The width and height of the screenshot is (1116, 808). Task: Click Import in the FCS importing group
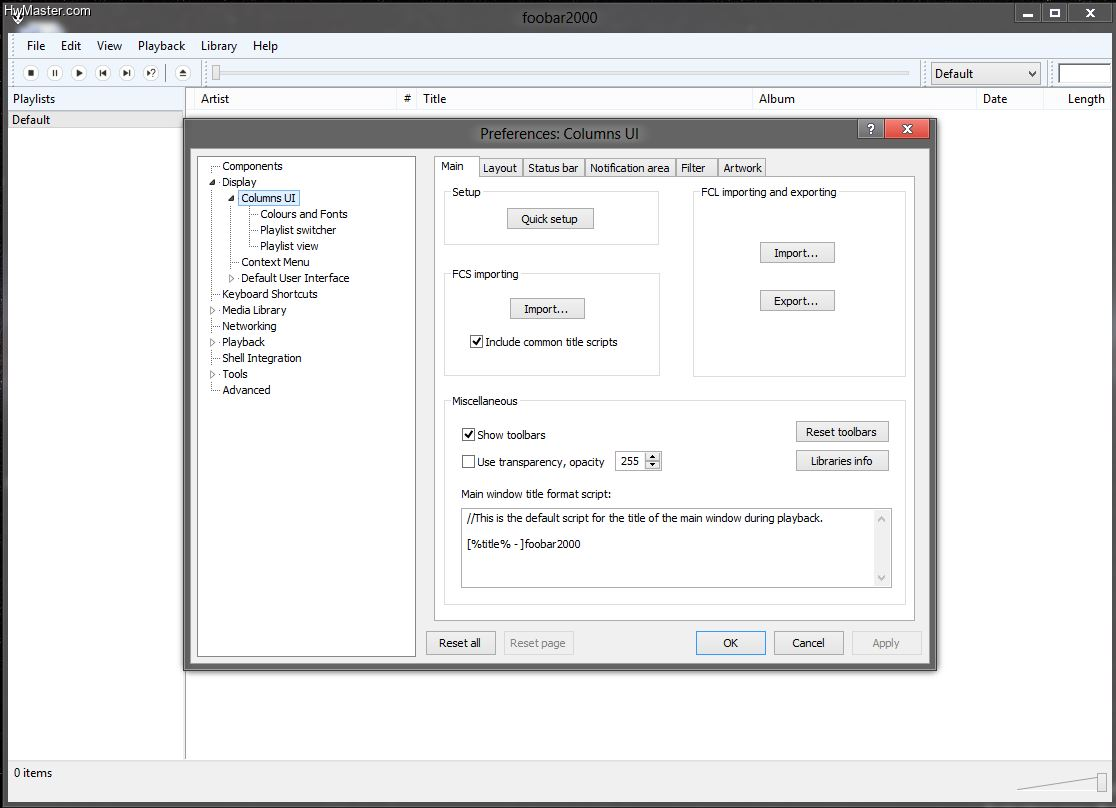(x=547, y=309)
